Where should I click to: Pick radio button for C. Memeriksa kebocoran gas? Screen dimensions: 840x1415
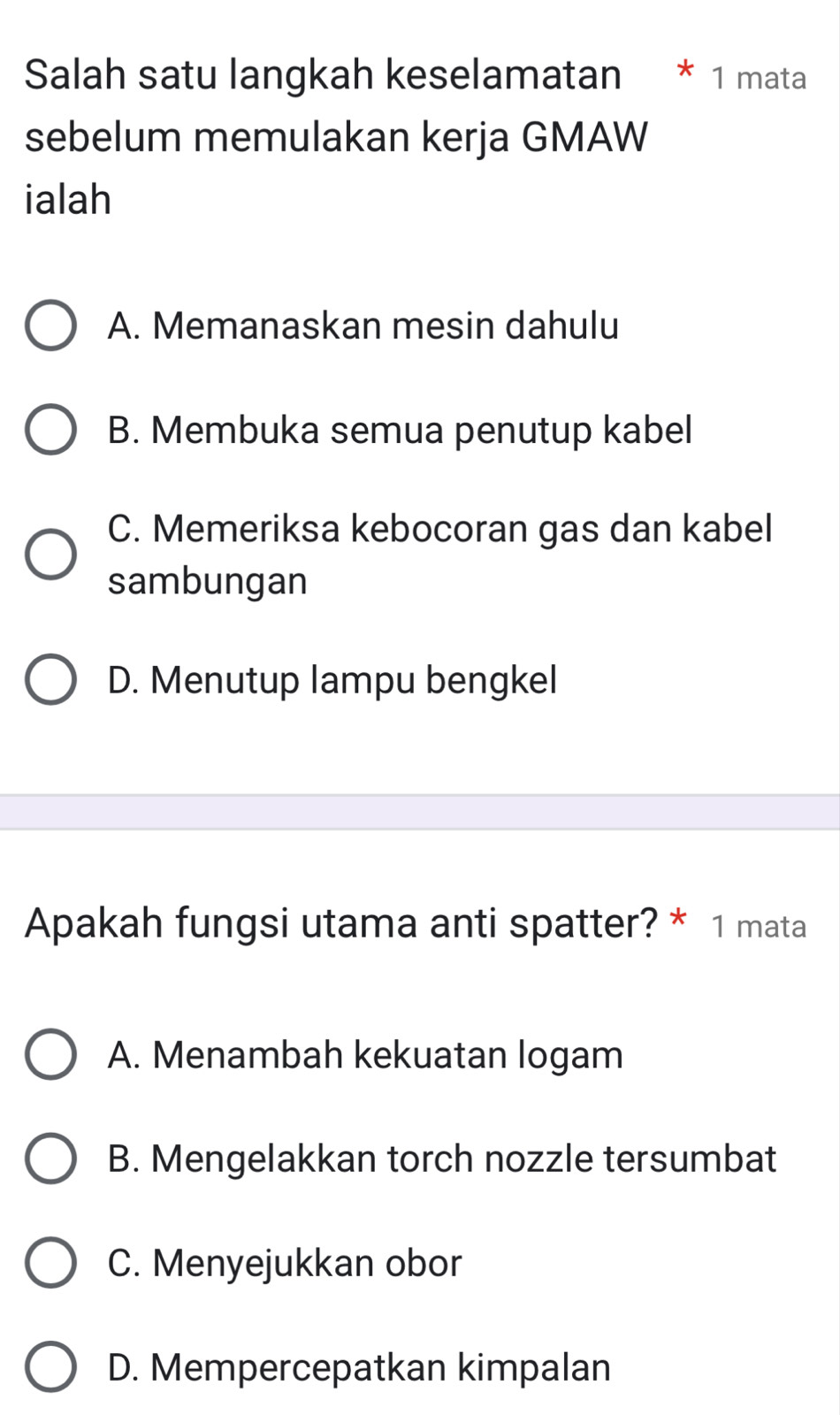[x=50, y=555]
